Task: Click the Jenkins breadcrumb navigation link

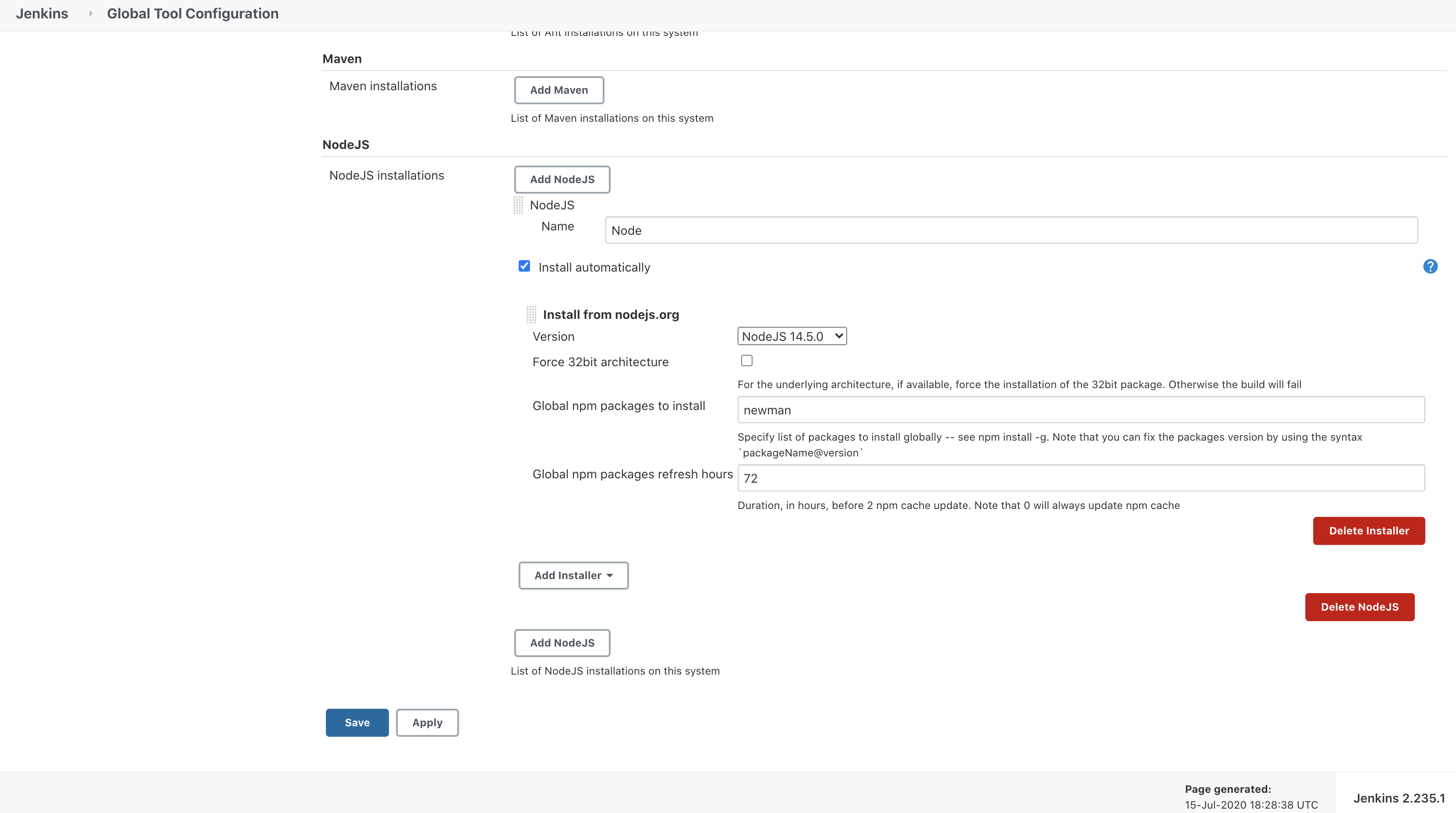Action: click(42, 14)
